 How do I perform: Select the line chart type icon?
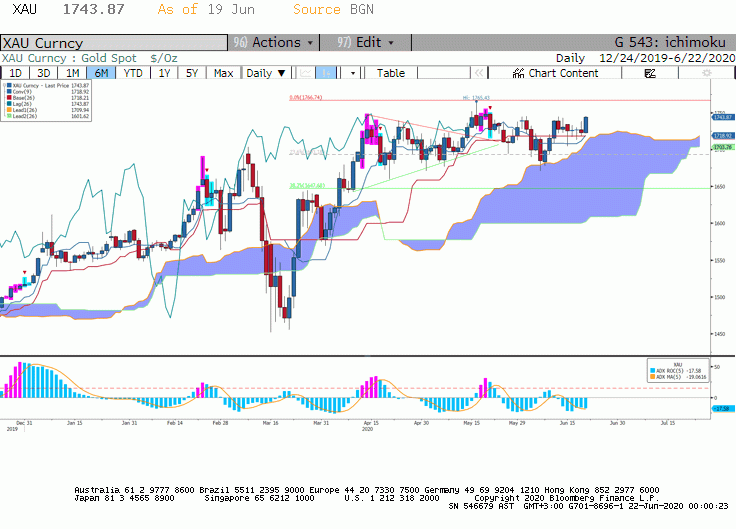[306, 73]
